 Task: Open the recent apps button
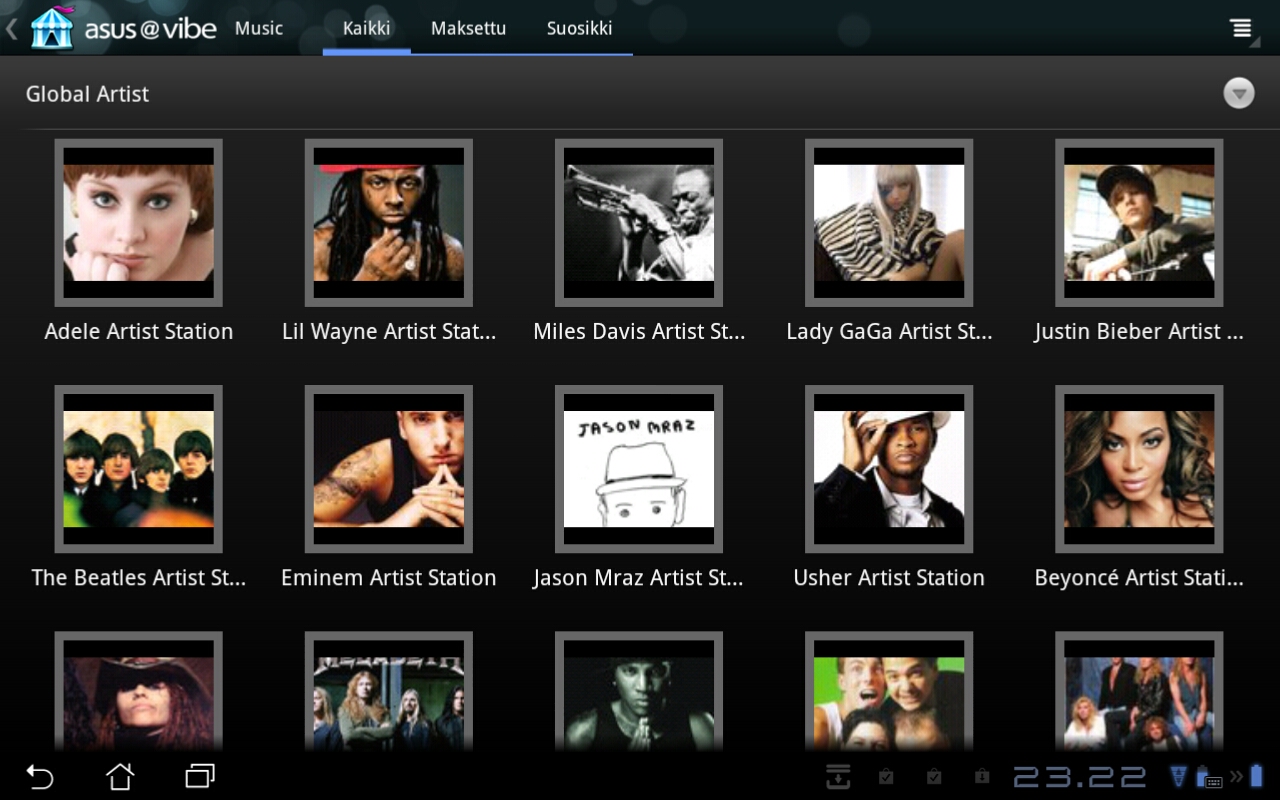200,776
